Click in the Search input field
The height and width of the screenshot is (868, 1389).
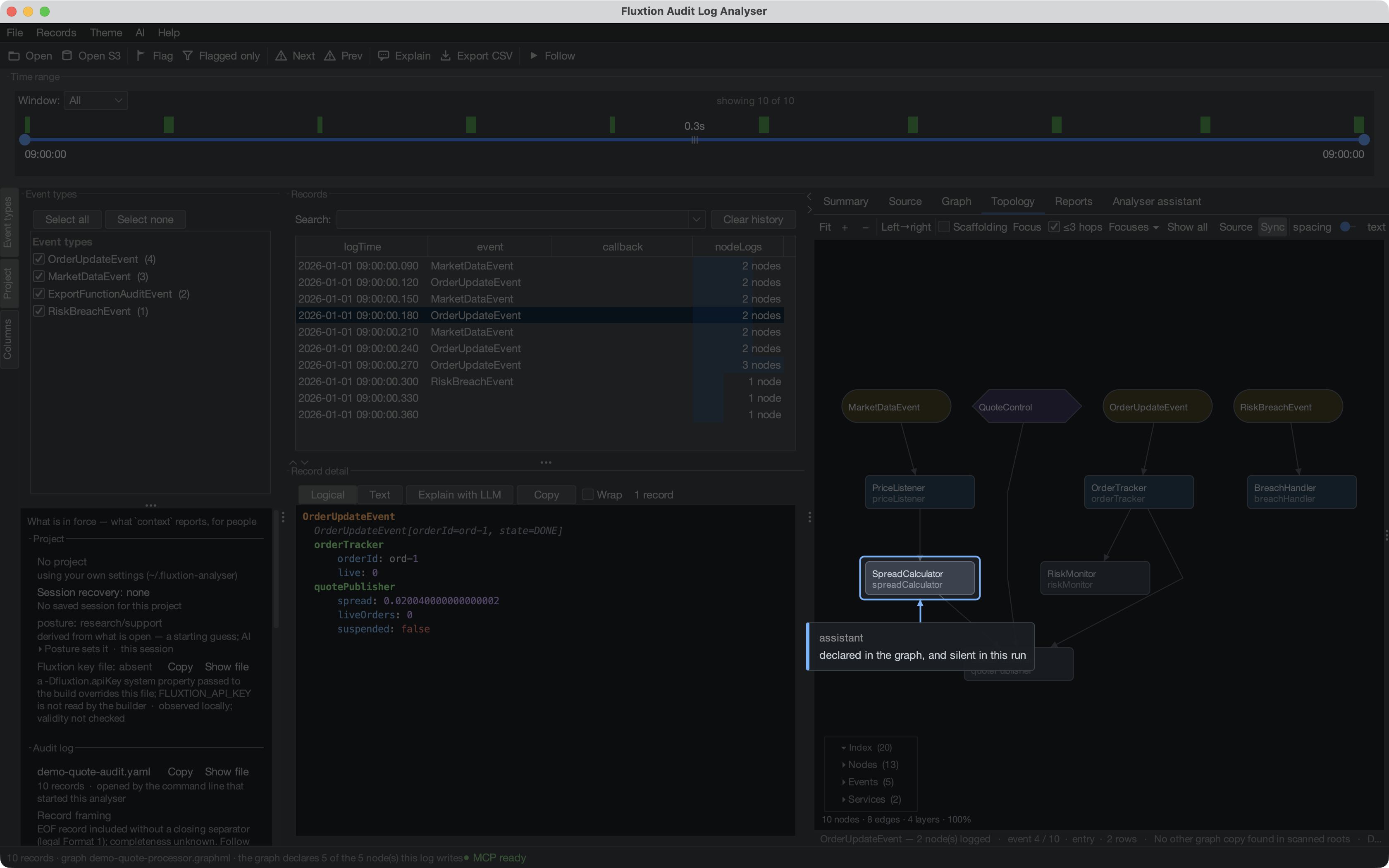click(512, 220)
